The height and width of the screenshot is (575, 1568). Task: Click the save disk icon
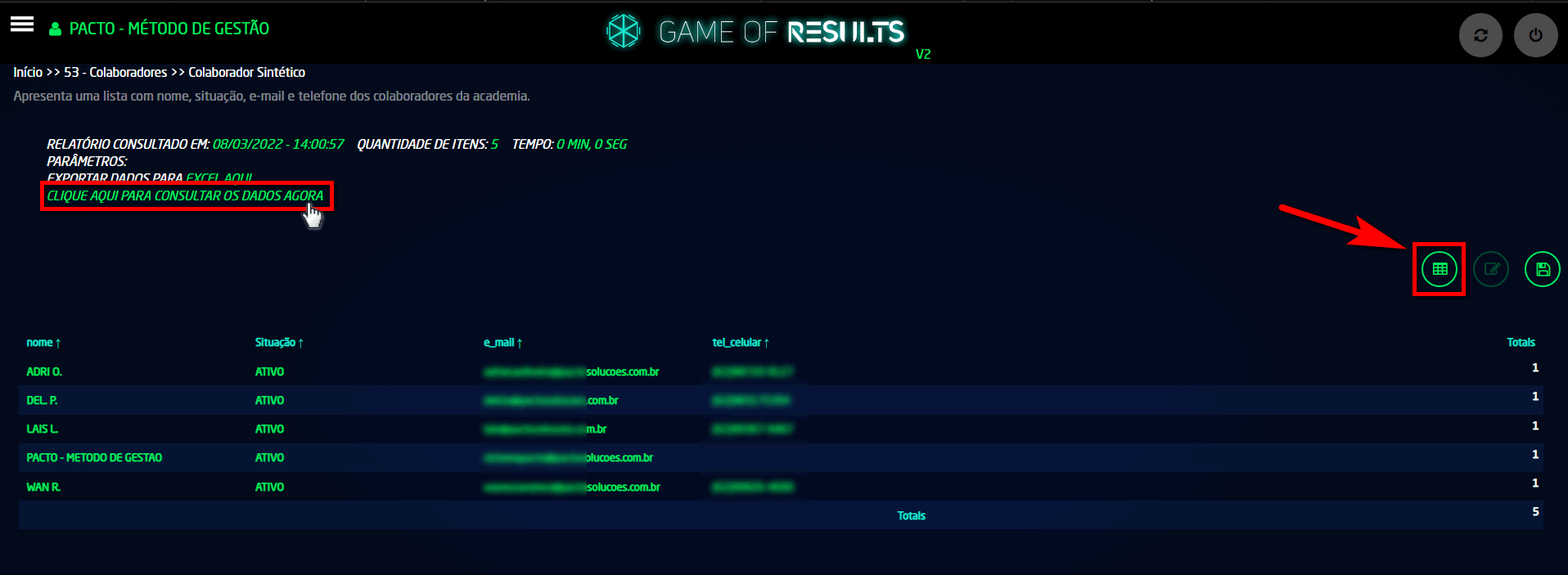1543,269
